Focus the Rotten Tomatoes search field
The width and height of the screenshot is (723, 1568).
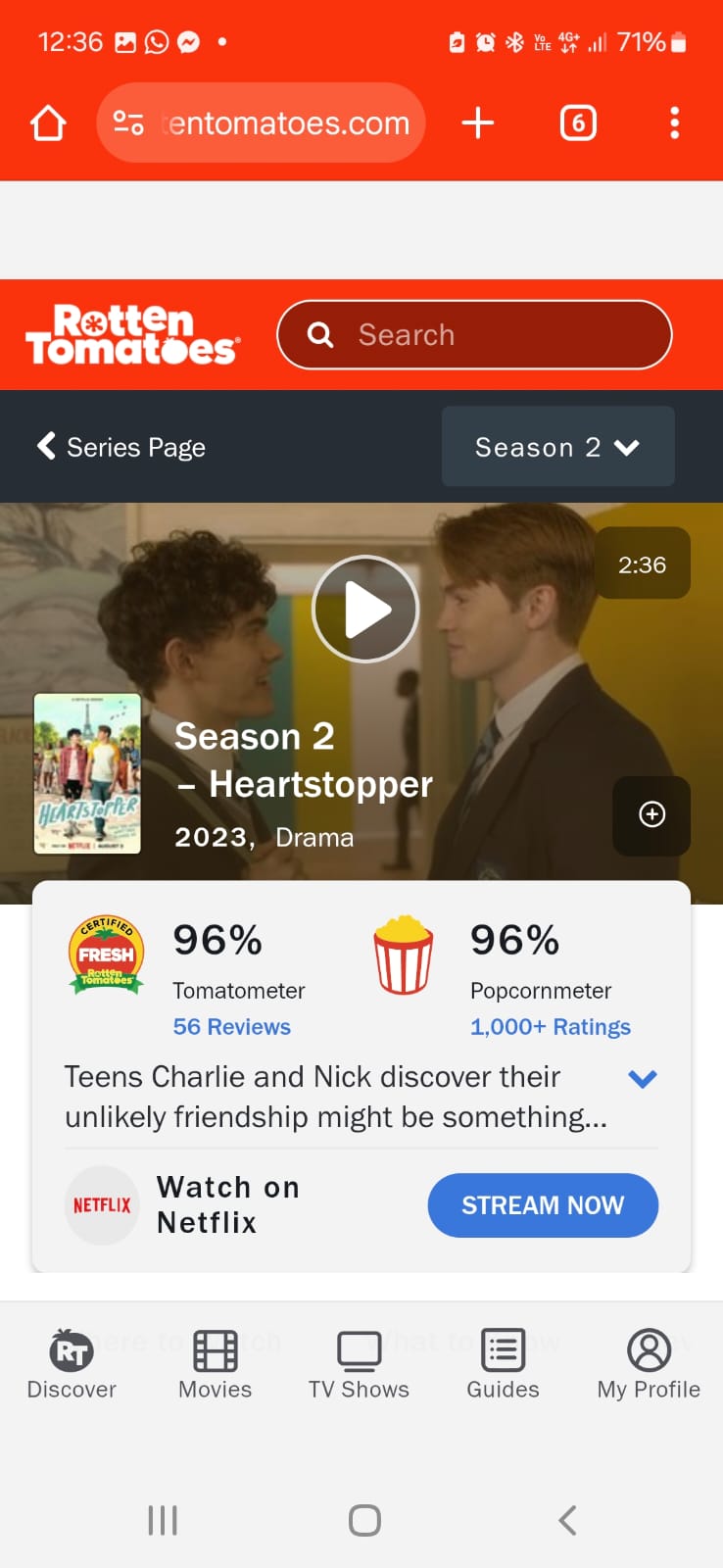[475, 335]
